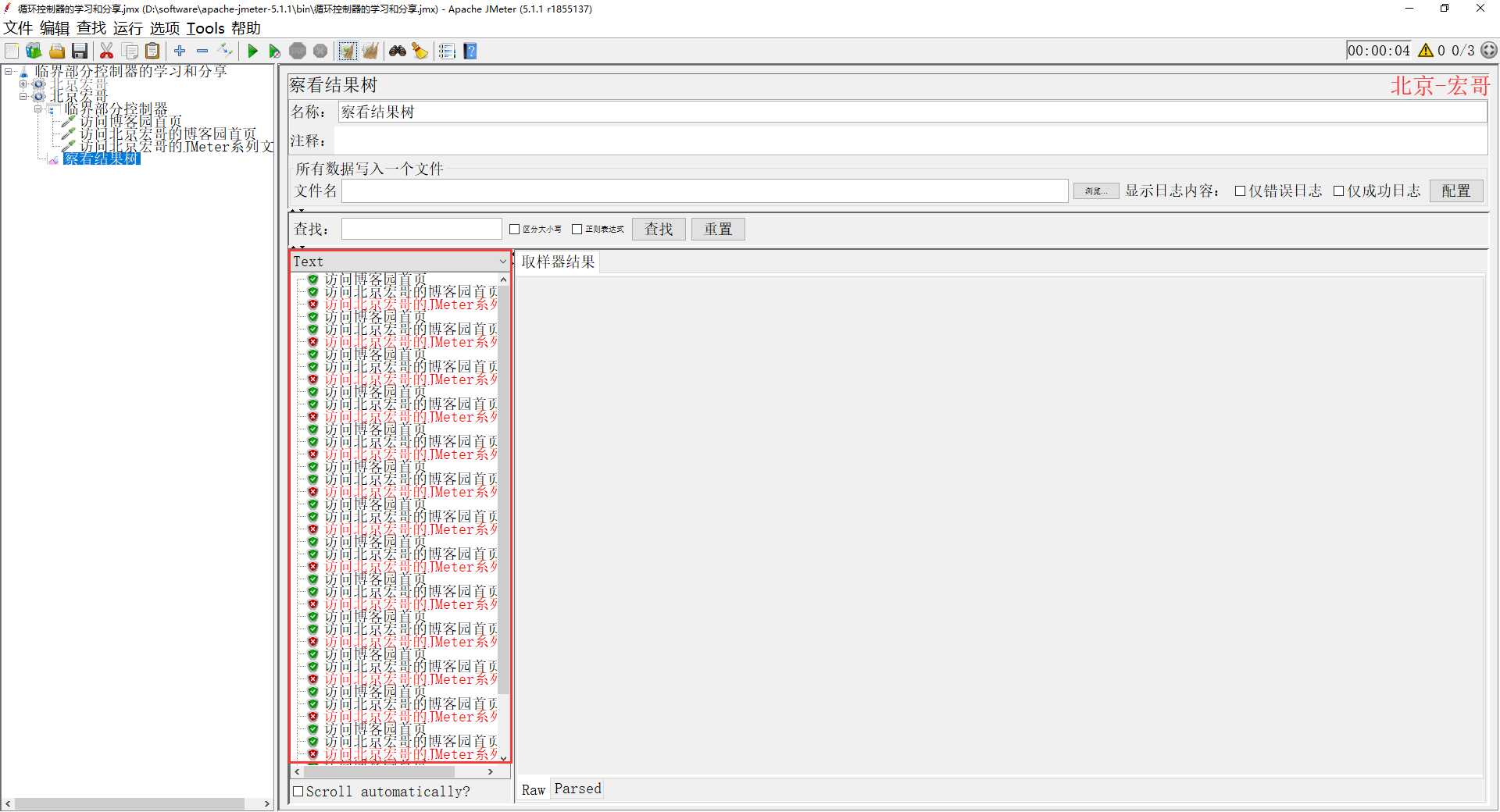Open the 编辑 menu
The width and height of the screenshot is (1500, 812).
pyautogui.click(x=55, y=28)
